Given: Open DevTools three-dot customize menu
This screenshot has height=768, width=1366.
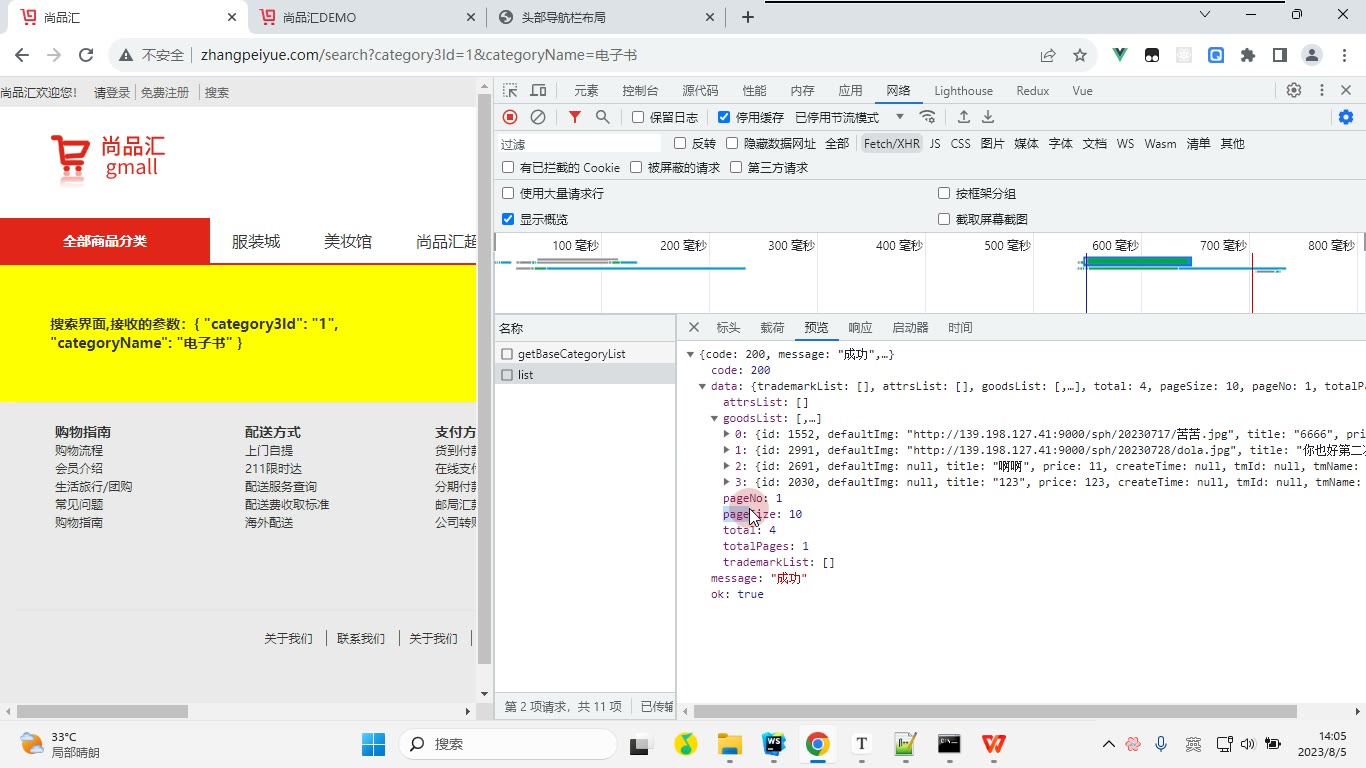Looking at the screenshot, I should 1321,90.
